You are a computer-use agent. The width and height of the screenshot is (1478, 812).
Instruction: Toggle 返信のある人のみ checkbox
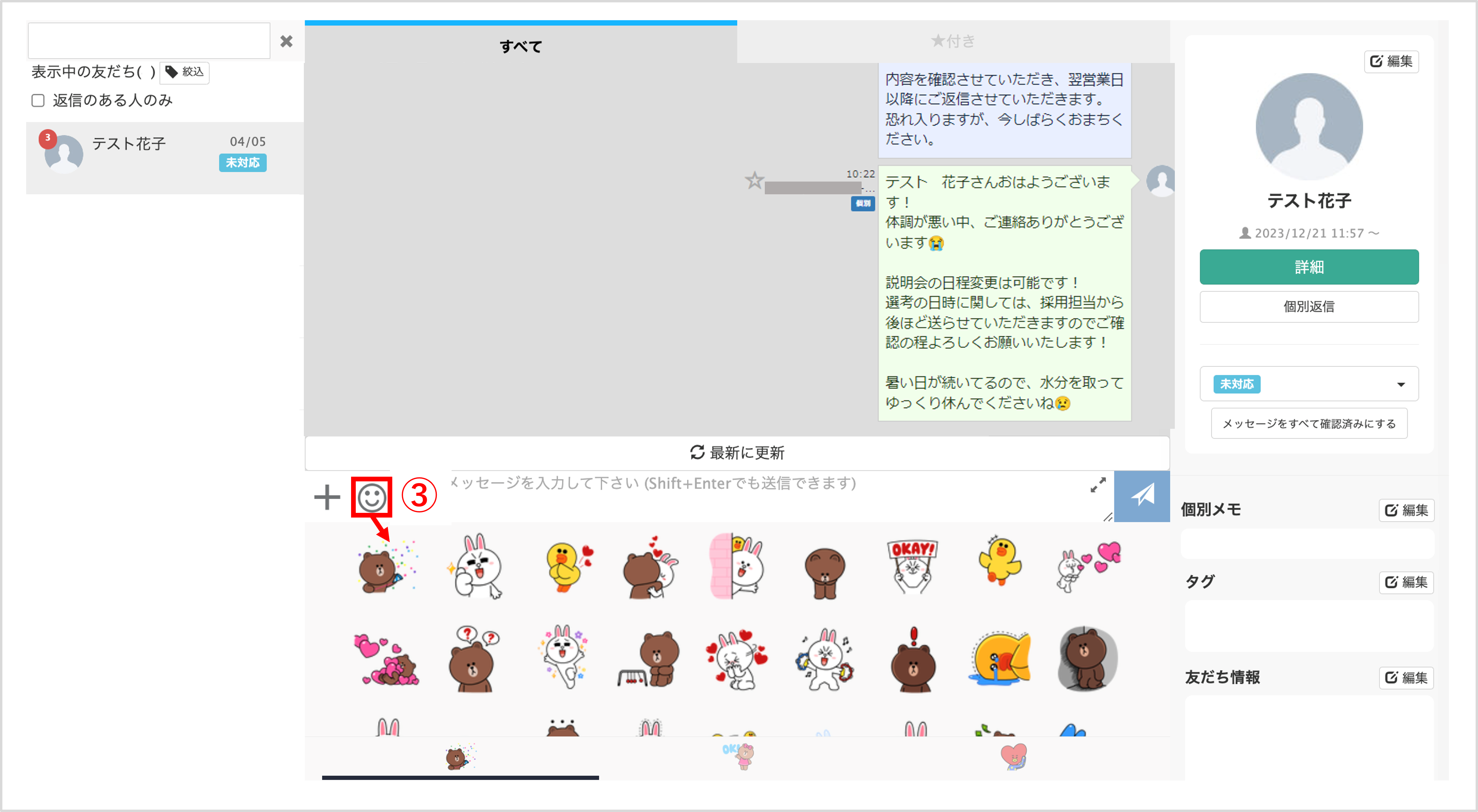[x=38, y=101]
